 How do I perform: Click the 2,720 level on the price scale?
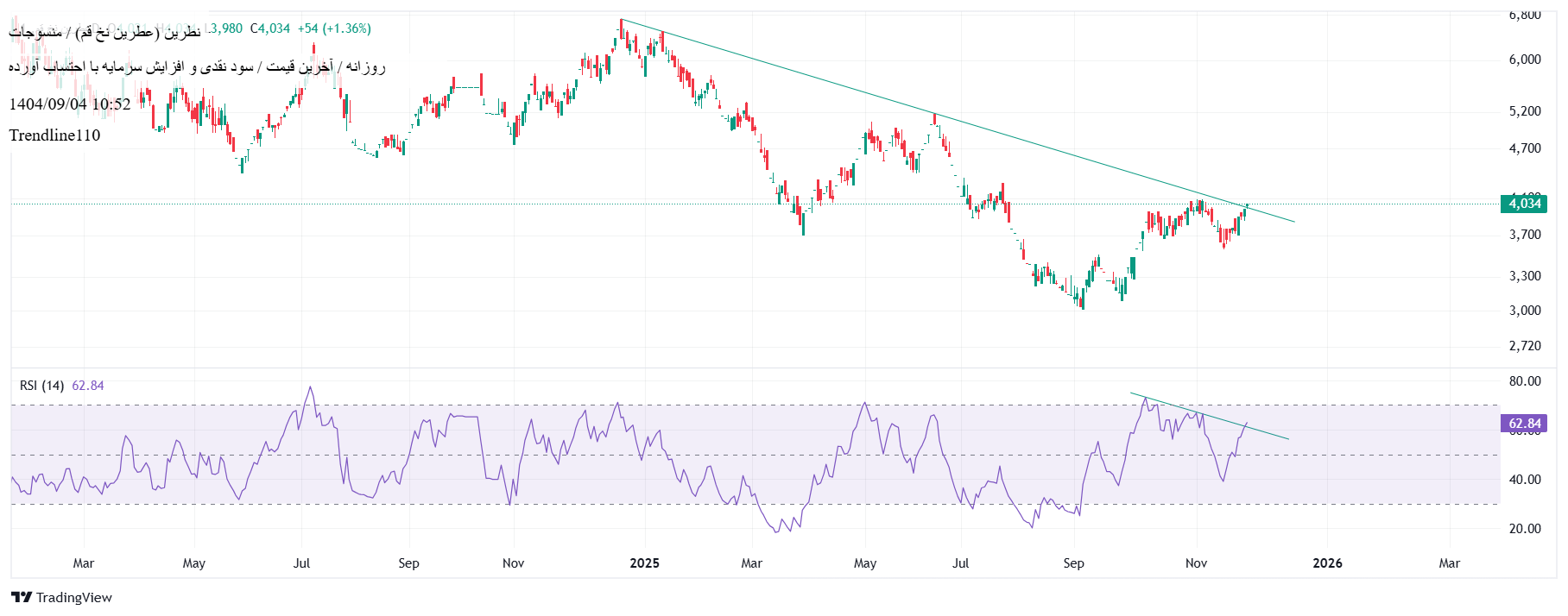click(1525, 346)
